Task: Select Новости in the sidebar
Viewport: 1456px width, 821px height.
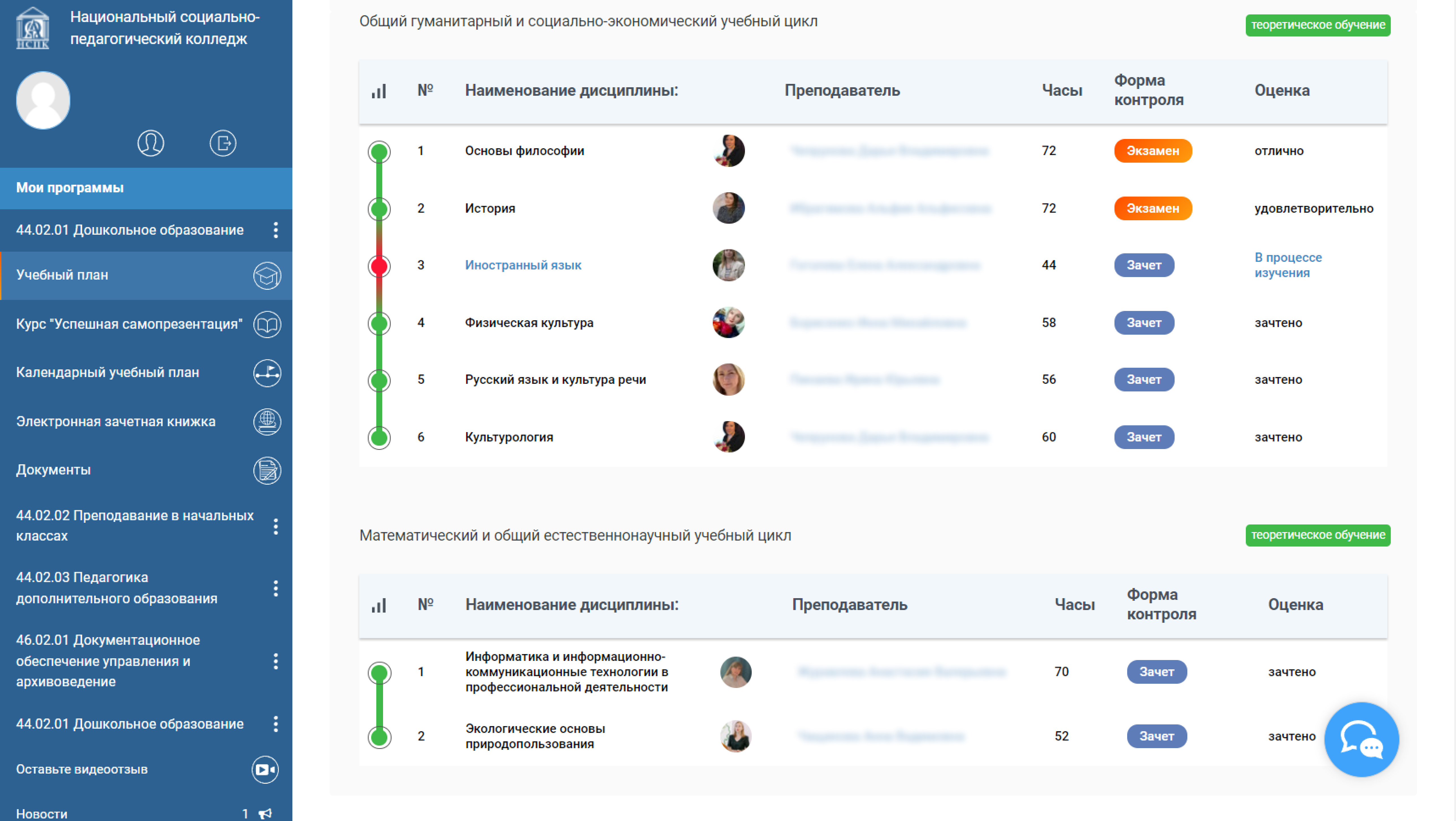Action: point(42,814)
